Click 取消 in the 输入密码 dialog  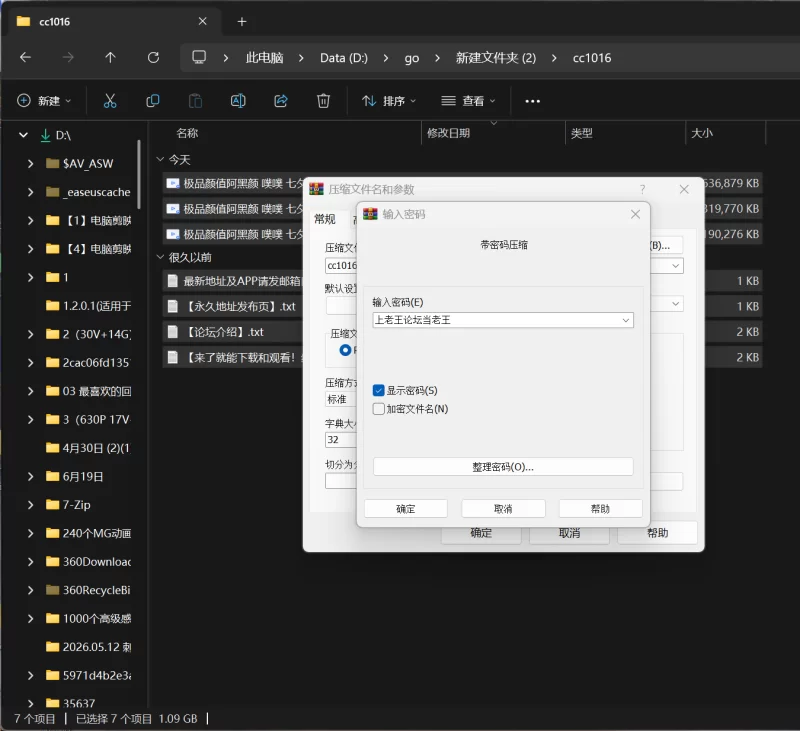503,509
